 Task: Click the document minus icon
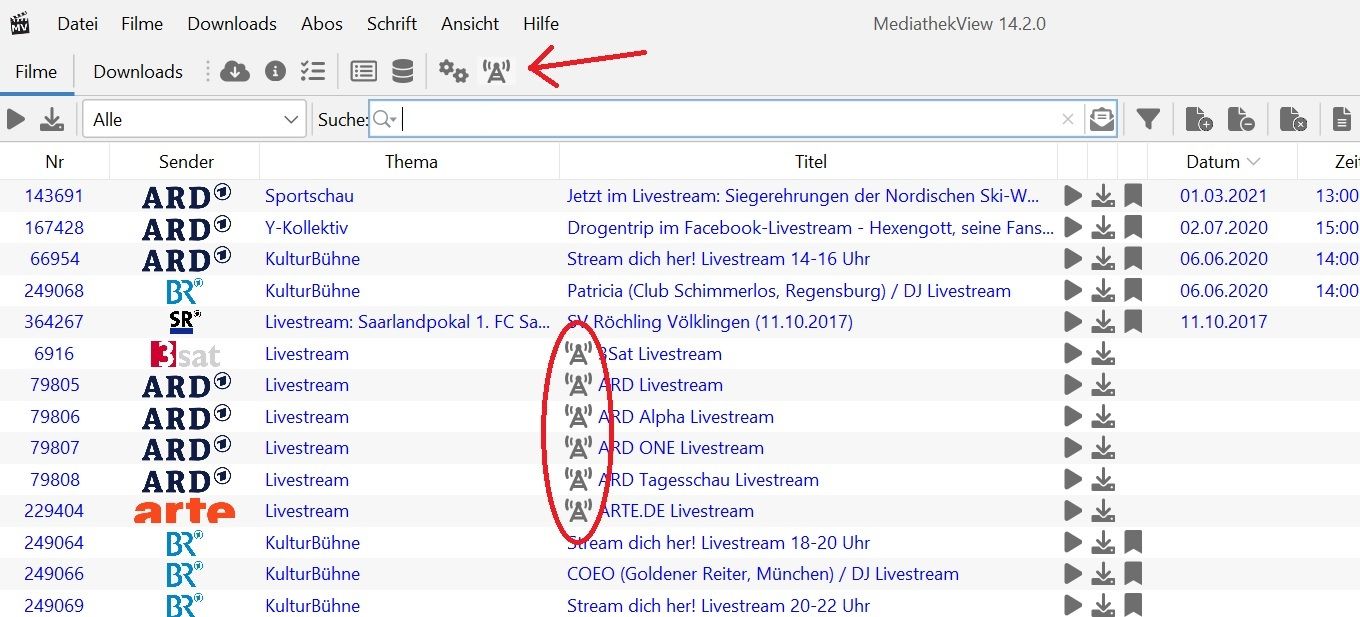click(1241, 120)
